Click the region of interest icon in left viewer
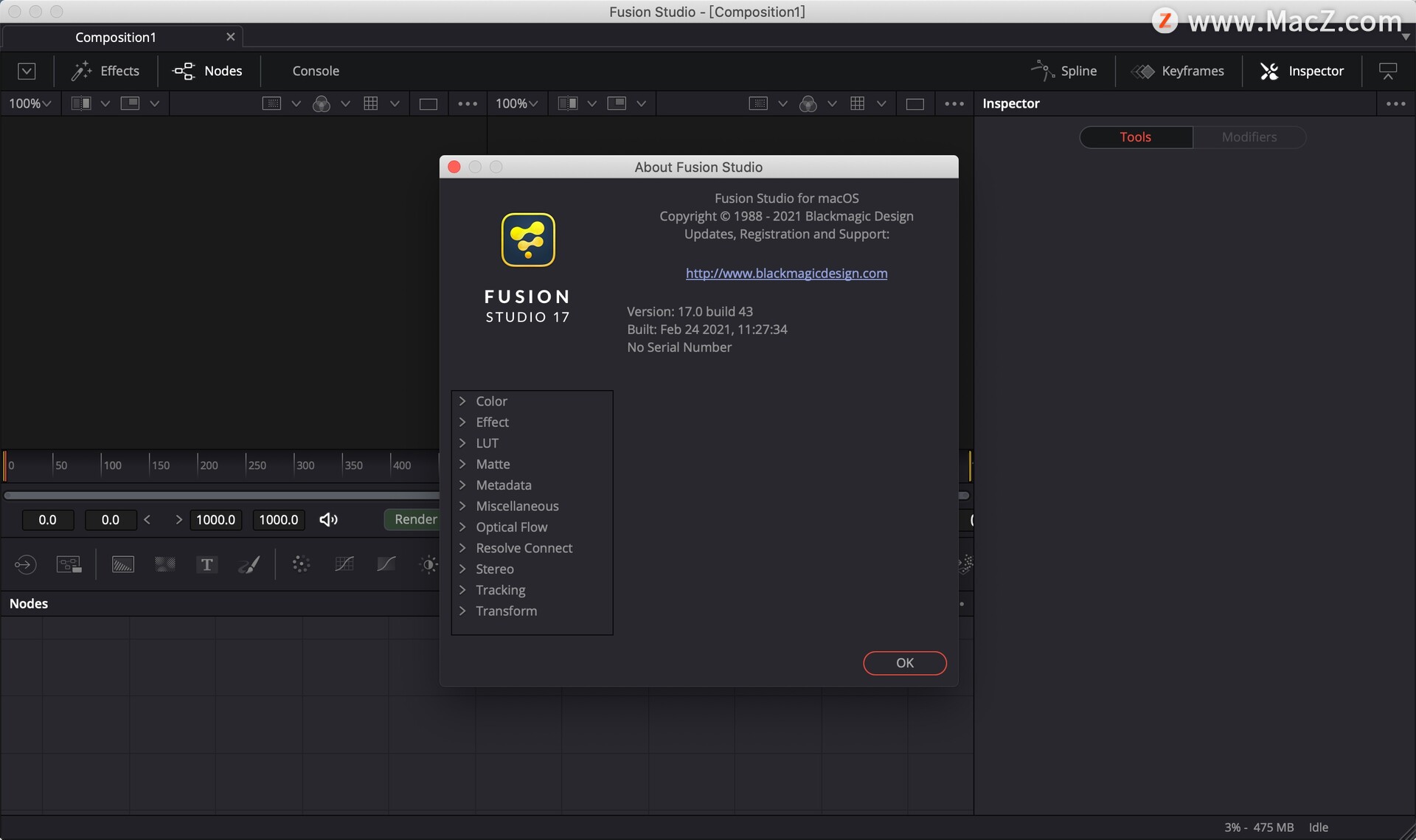Image resolution: width=1416 pixels, height=840 pixels. (271, 104)
